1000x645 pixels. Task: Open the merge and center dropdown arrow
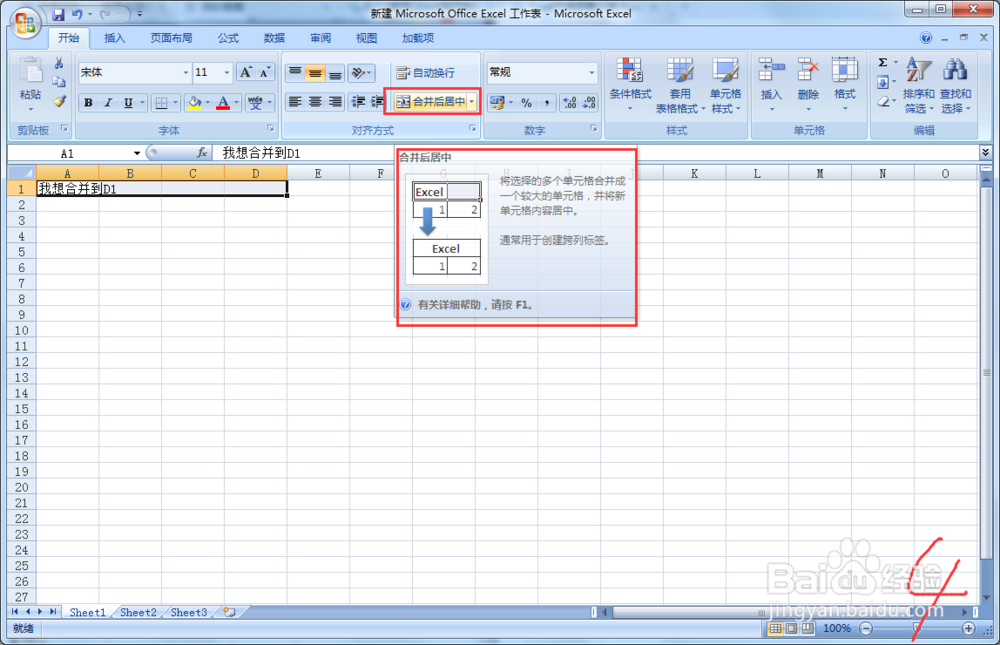pyautogui.click(x=472, y=102)
